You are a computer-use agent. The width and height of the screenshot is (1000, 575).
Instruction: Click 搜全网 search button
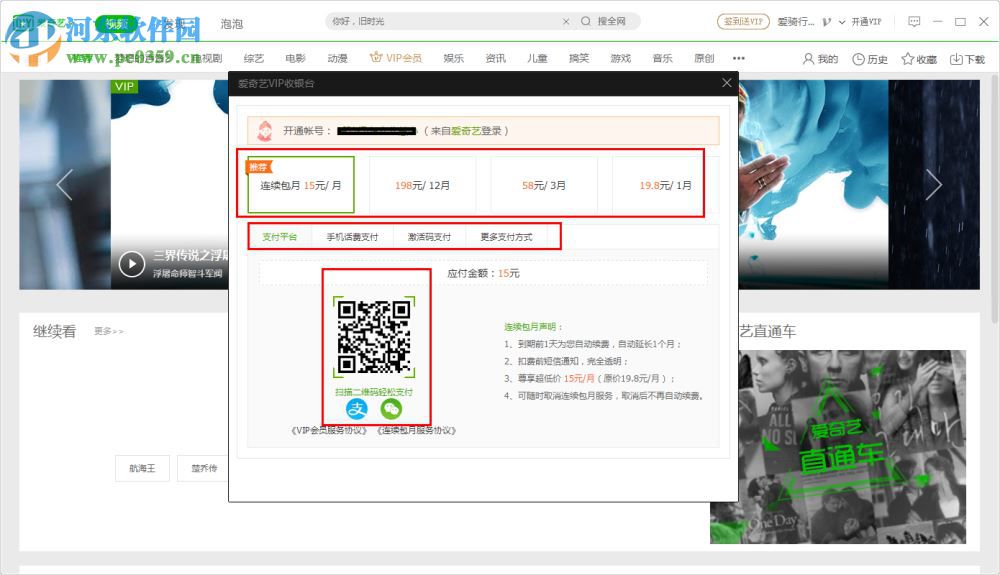pos(611,22)
